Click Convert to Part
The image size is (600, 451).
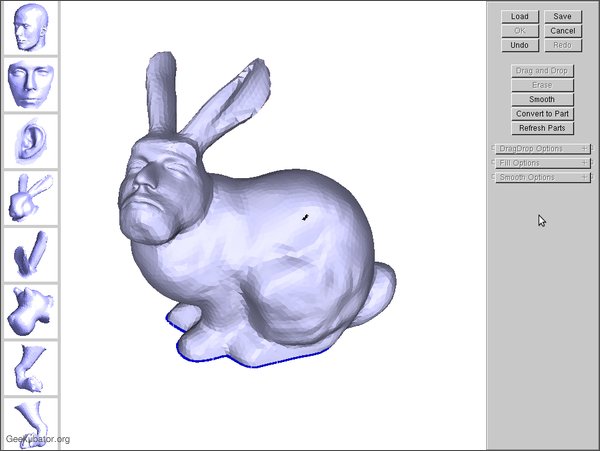[x=542, y=114]
